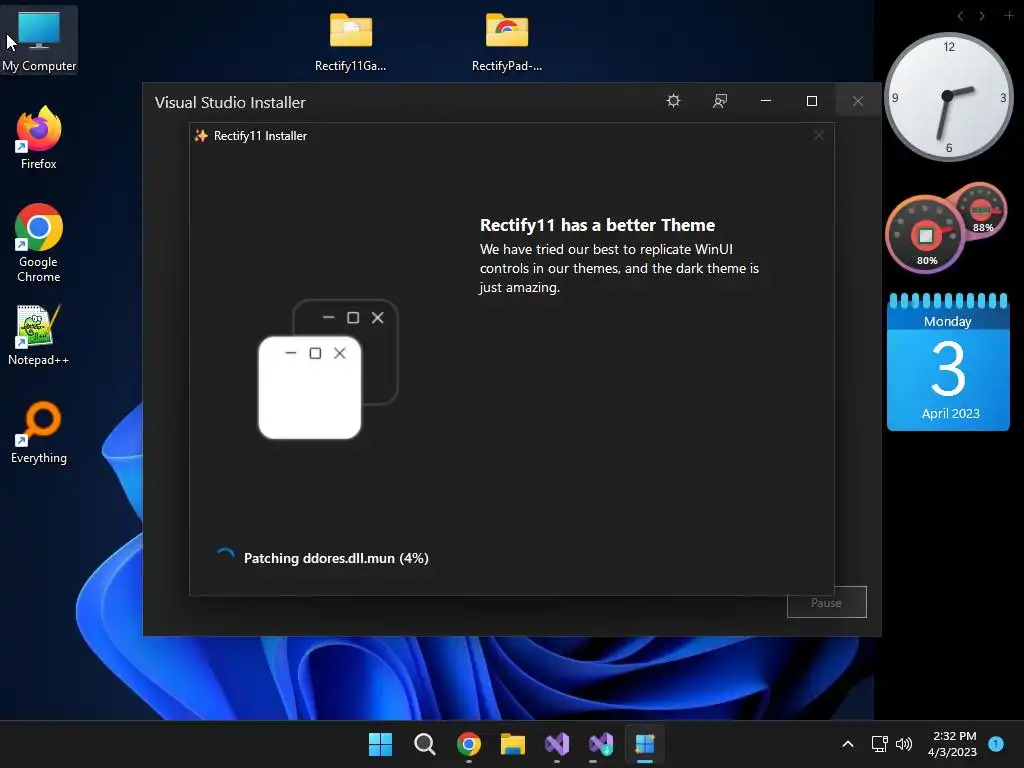The image size is (1024, 768).
Task: Open the RectifyPad-... folder on the desktop
Action: pos(507,40)
